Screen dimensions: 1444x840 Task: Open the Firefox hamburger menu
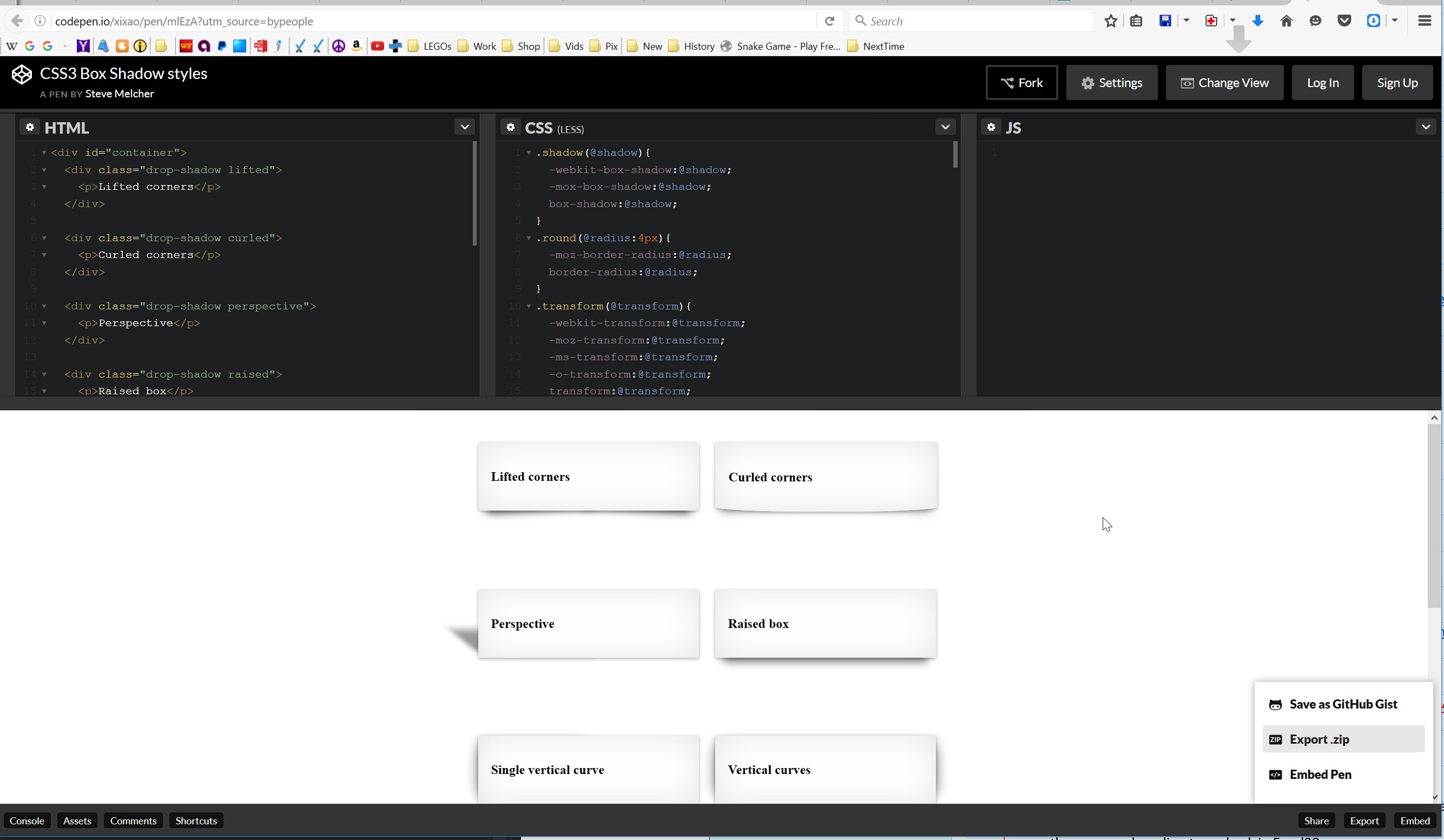coord(1425,21)
